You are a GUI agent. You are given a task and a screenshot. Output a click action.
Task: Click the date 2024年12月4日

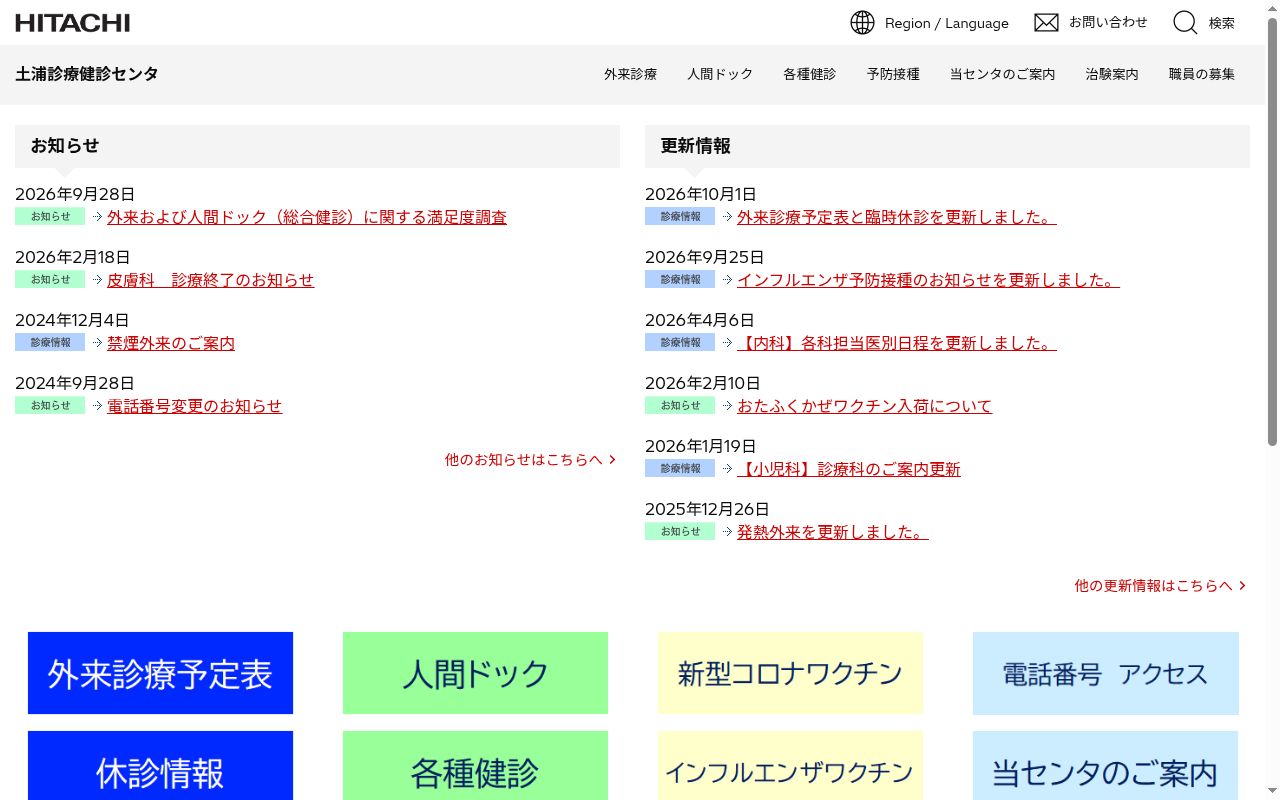72,320
